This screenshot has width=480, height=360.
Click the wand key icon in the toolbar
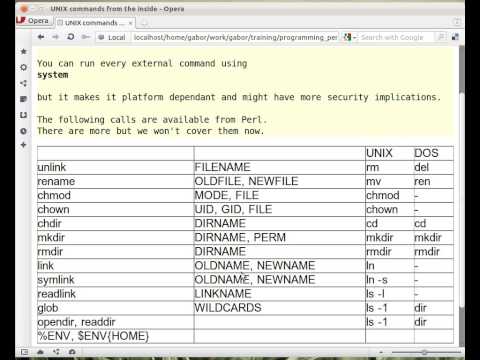[86, 37]
